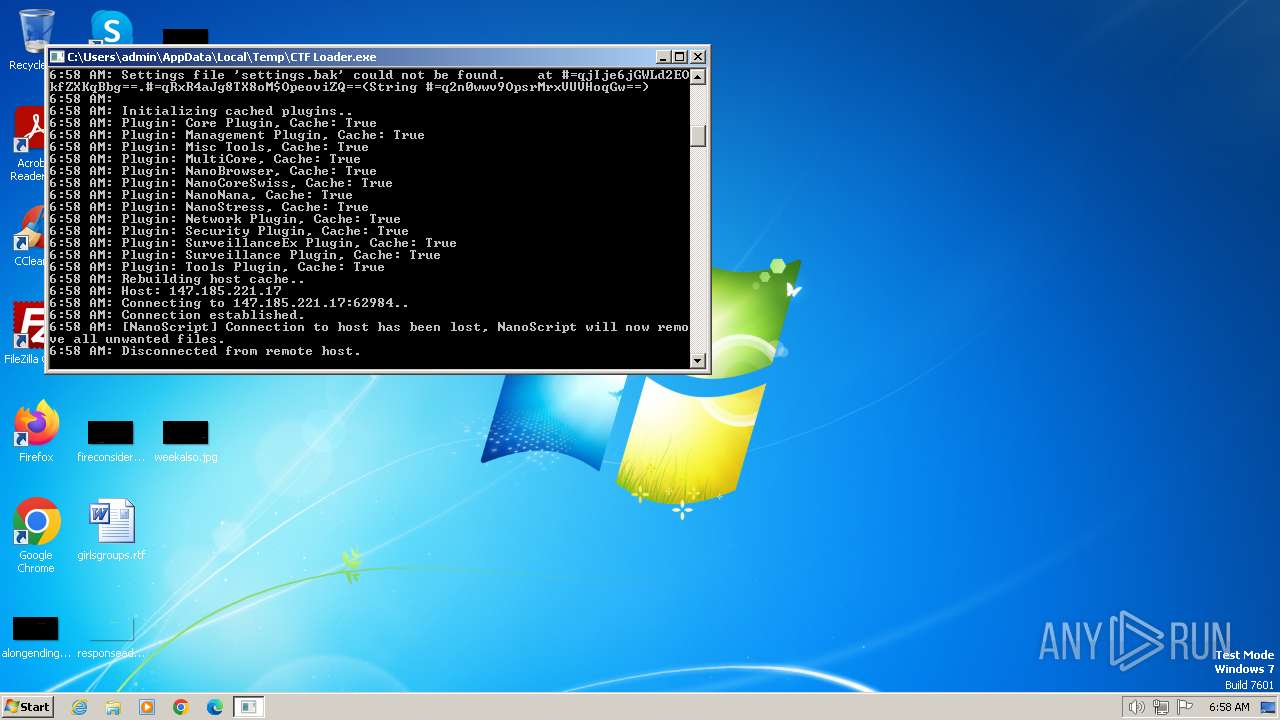Viewport: 1280px width, 720px height.
Task: Click the console window system menu icon
Action: 57,57
